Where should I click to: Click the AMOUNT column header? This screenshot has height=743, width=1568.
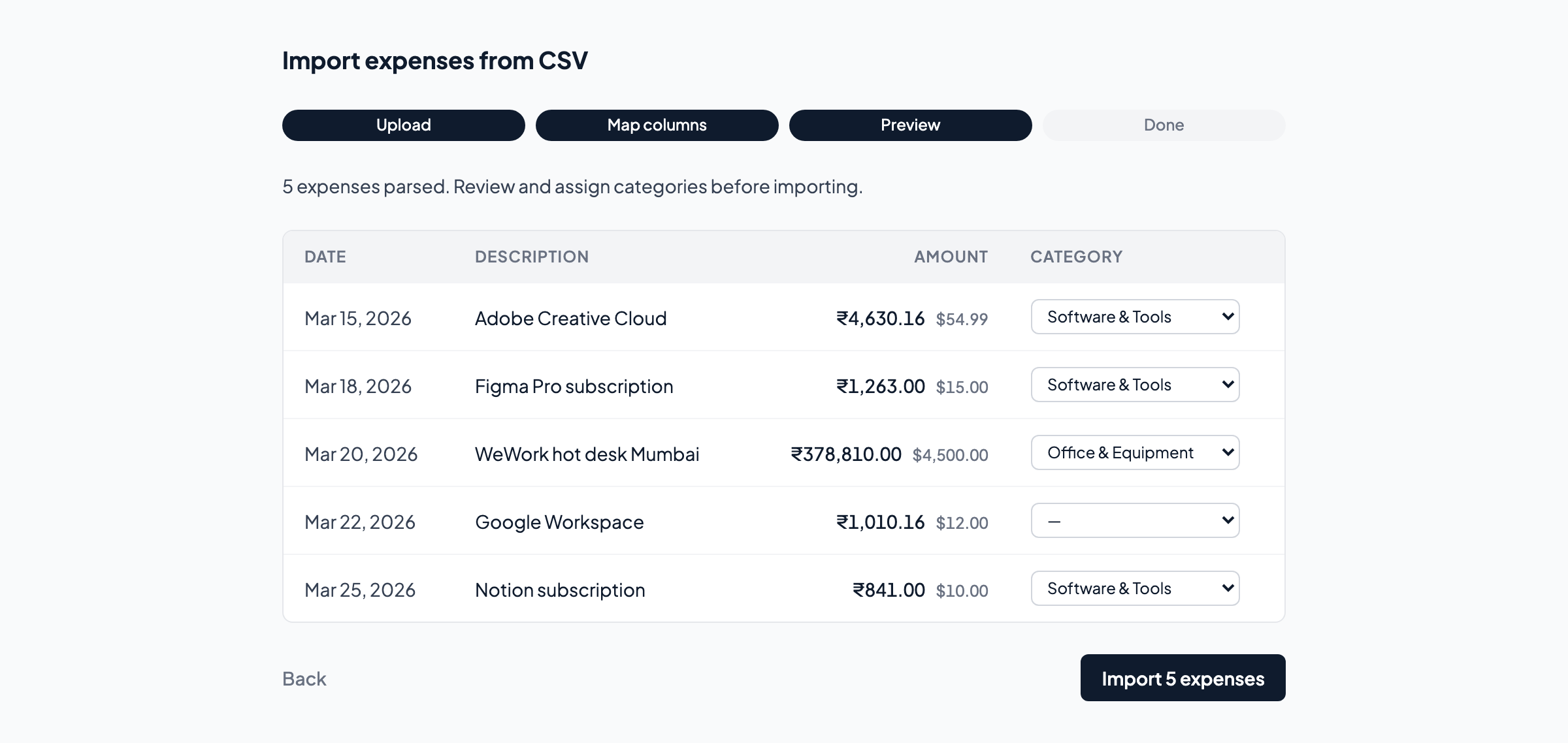950,257
